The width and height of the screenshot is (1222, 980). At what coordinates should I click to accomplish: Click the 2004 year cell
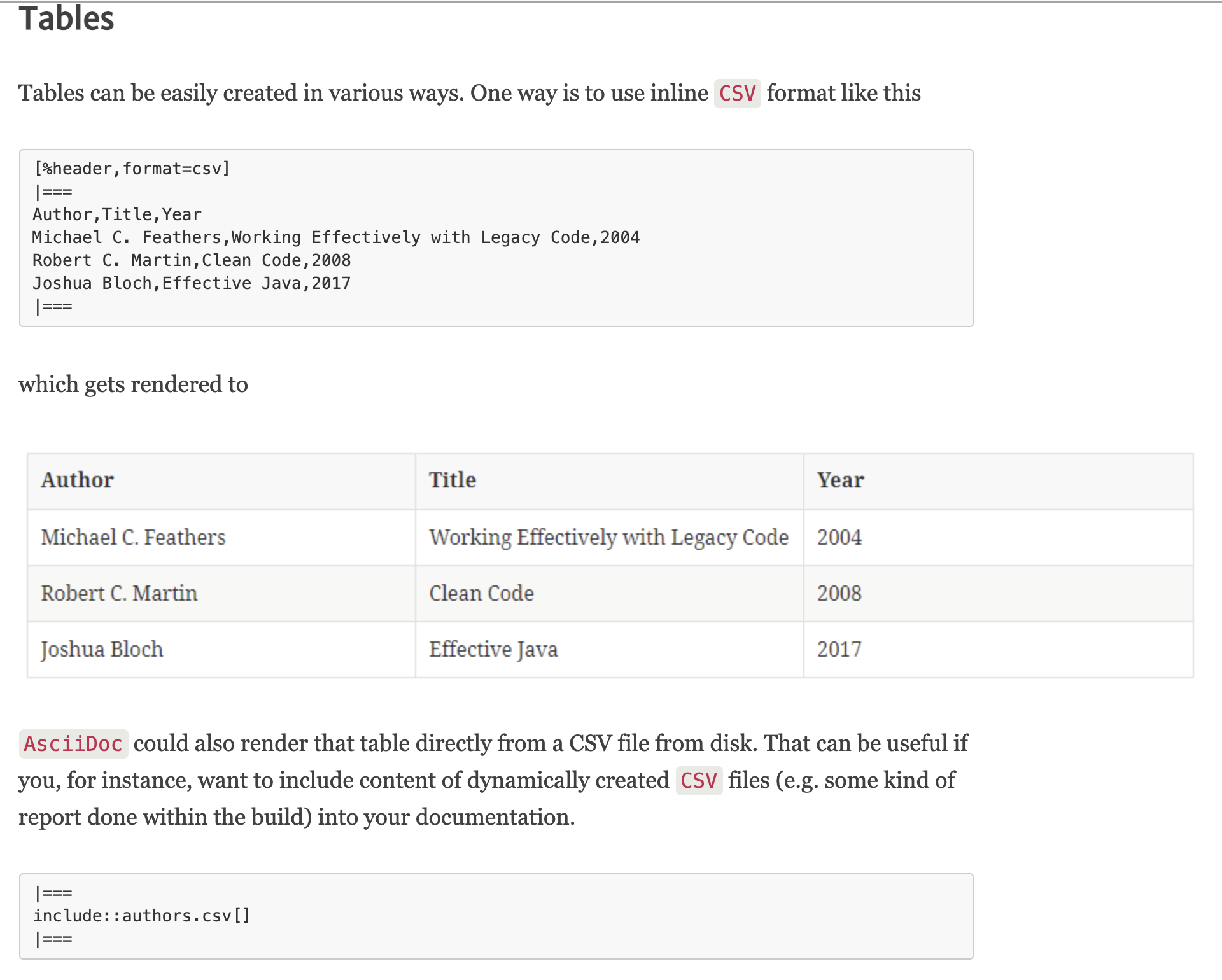(x=839, y=538)
